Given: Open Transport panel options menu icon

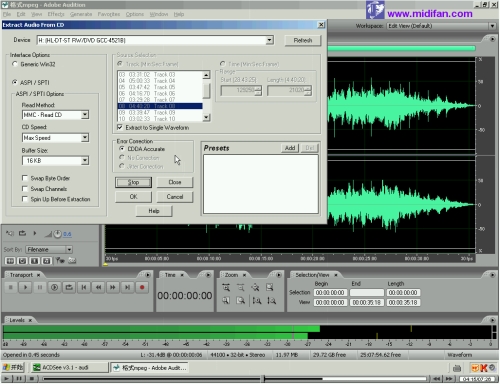Looking at the screenshot, I should click(x=148, y=275).
